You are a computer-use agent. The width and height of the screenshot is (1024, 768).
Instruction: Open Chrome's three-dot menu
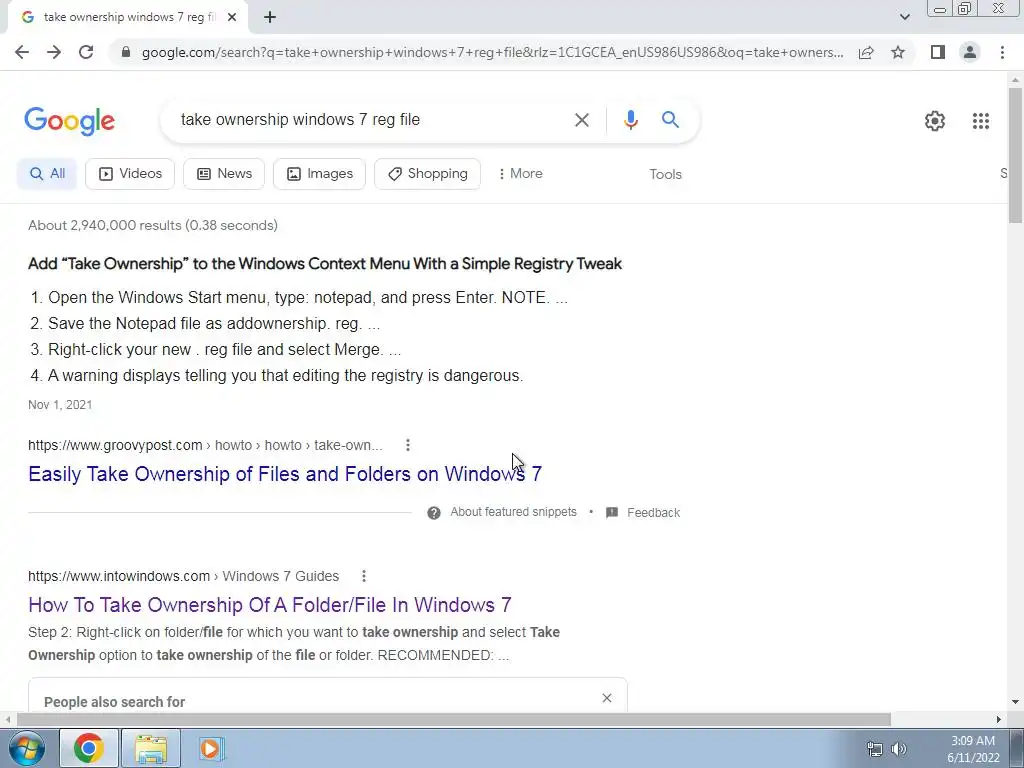click(1002, 52)
